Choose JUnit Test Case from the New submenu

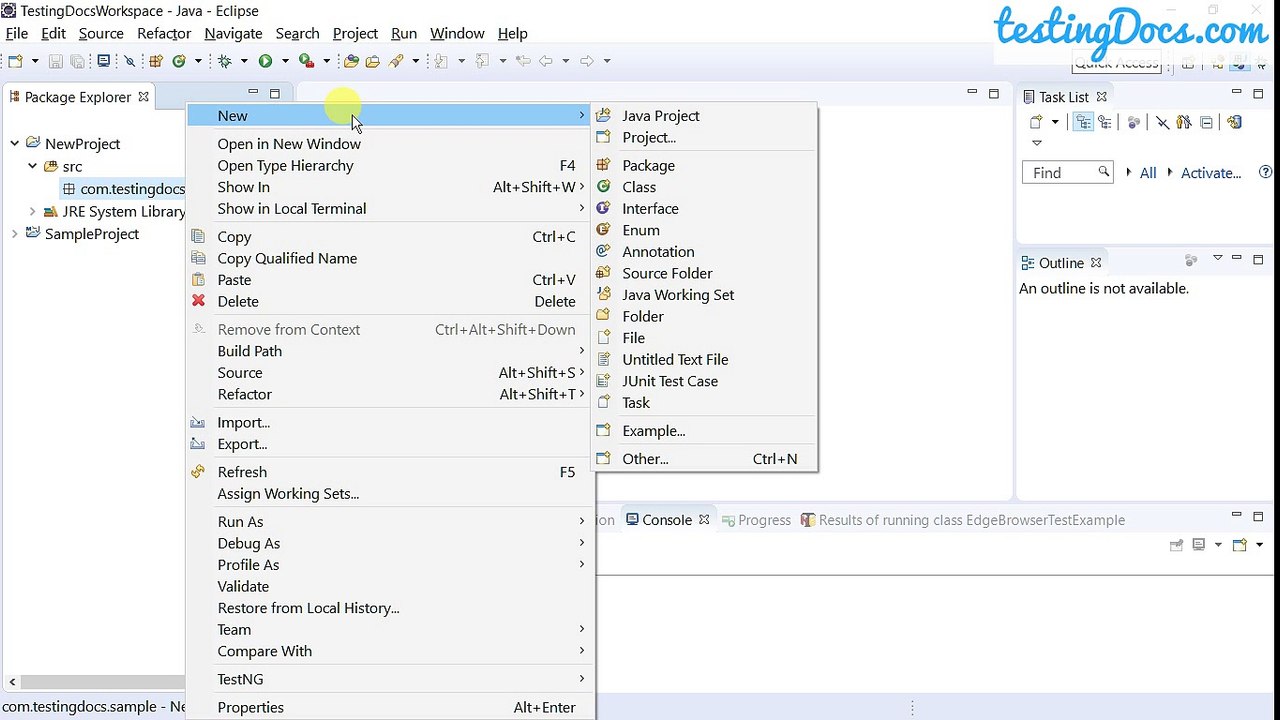[x=704, y=381]
